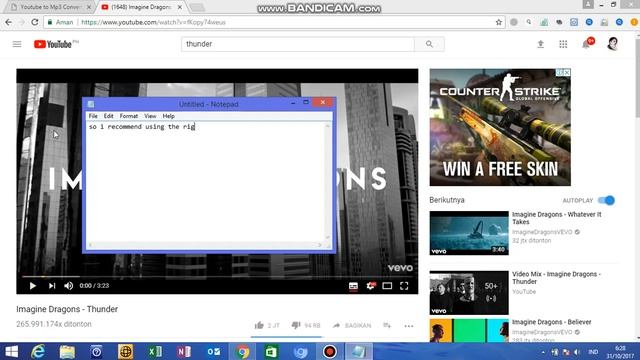Enter fullscreen on the video player
Image resolution: width=640 pixels, height=360 pixels.
pyautogui.click(x=404, y=286)
